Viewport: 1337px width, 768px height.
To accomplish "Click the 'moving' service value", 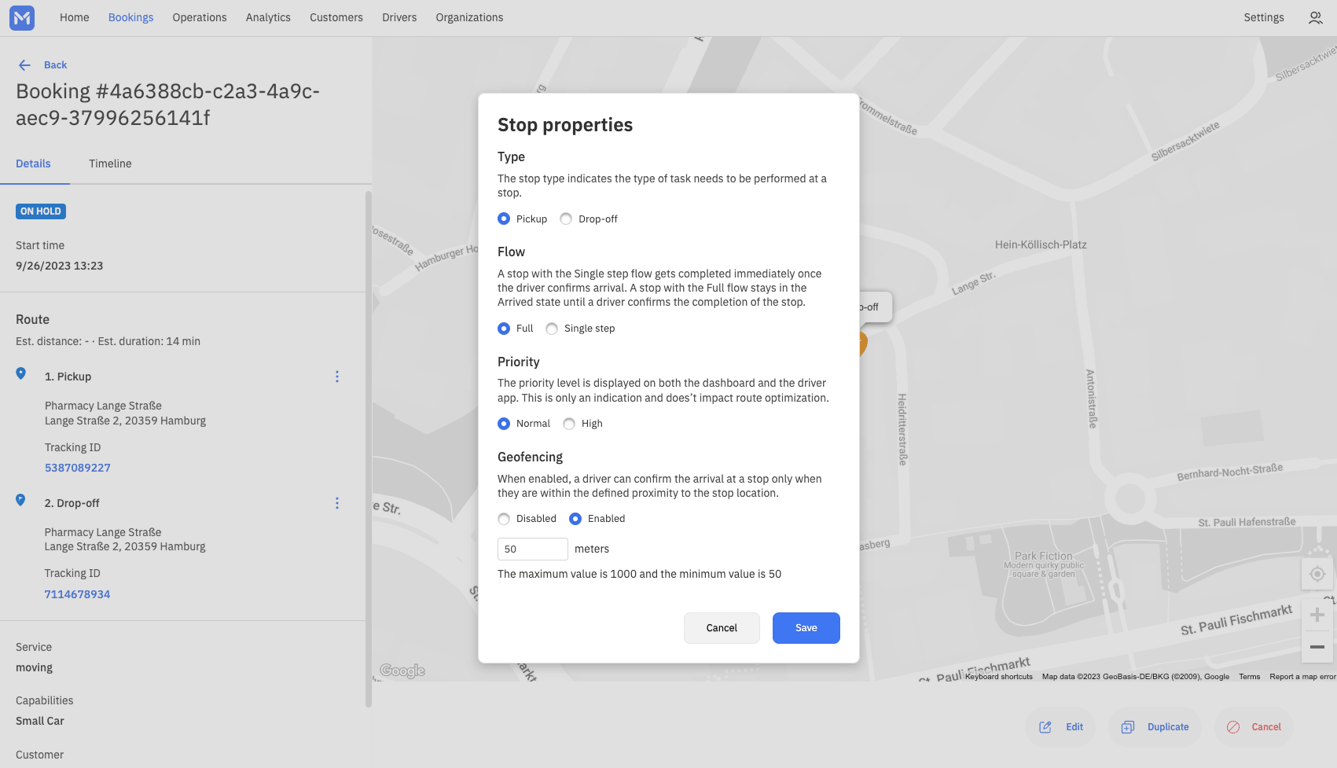I will [34, 668].
